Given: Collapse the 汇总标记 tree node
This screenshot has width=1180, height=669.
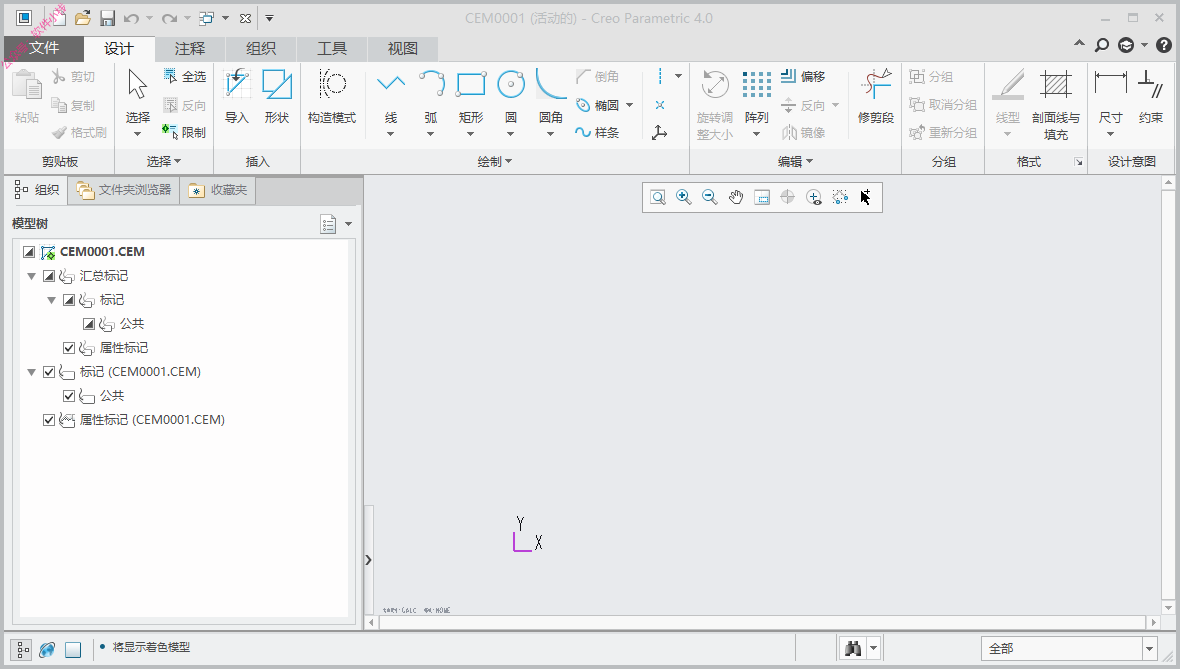Looking at the screenshot, I should tap(32, 276).
